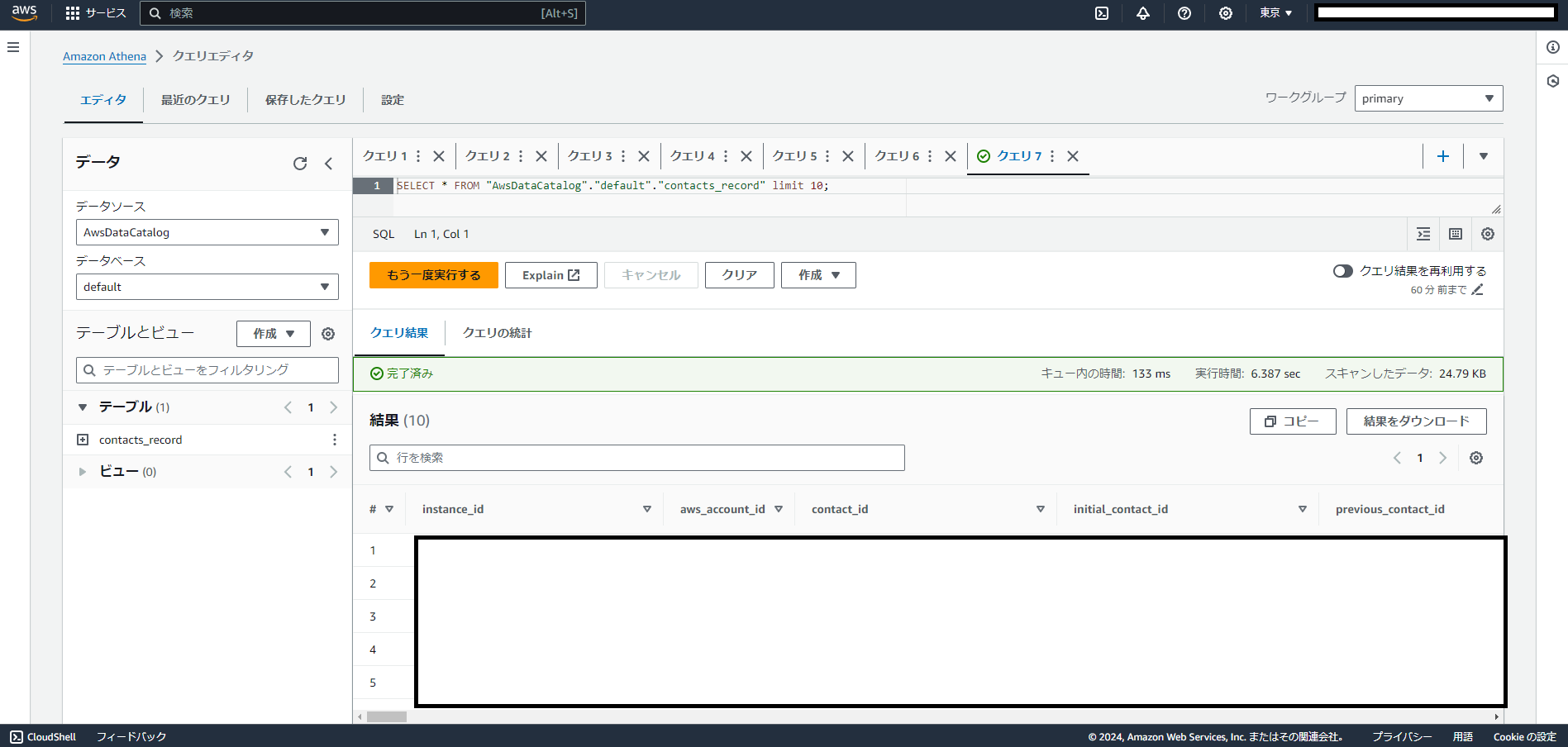This screenshot has width=1568, height=747.
Task: Switch to the 保存したクエリ tab
Action: click(305, 100)
